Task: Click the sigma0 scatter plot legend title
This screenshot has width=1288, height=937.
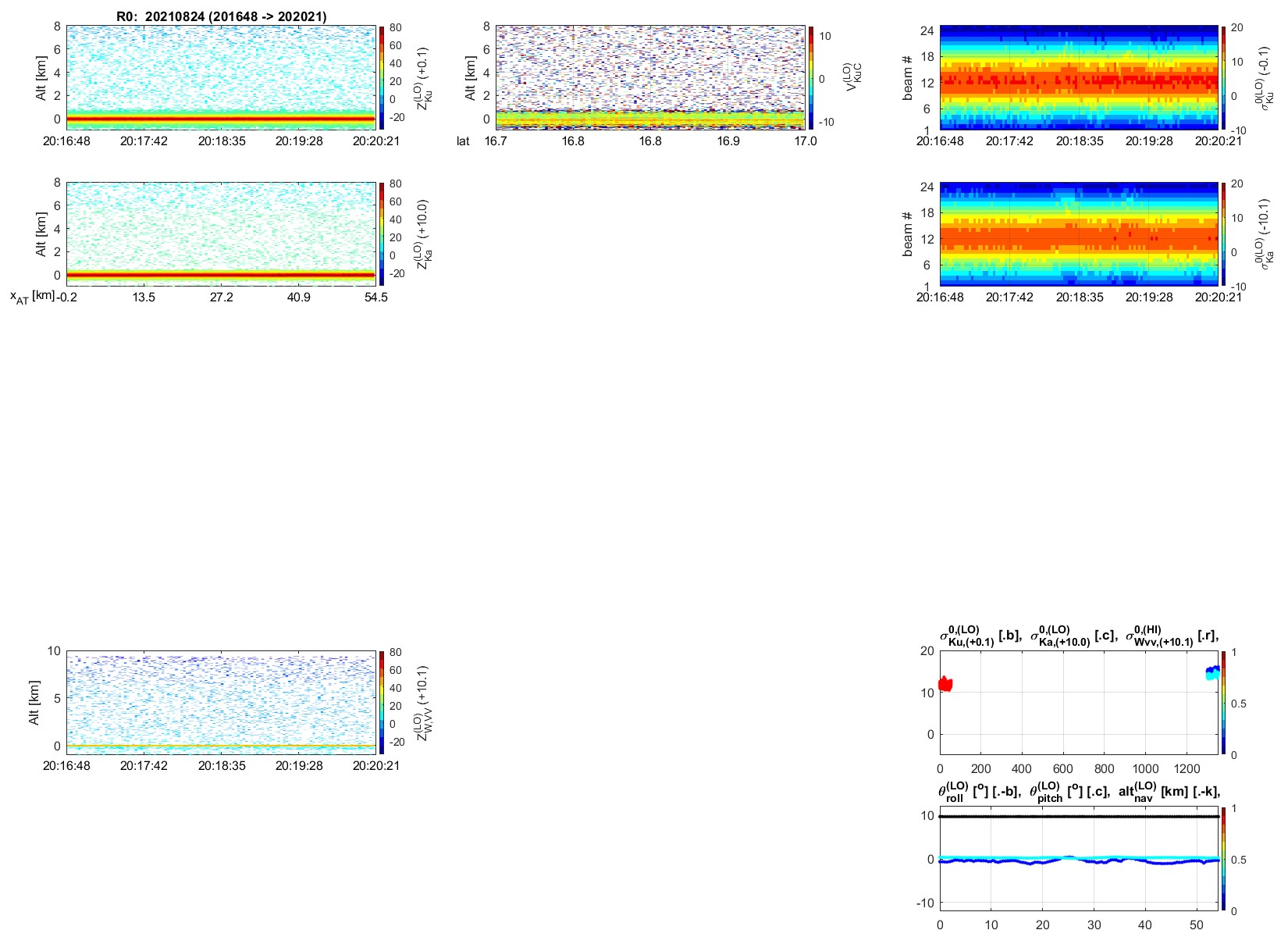Action: (1079, 636)
